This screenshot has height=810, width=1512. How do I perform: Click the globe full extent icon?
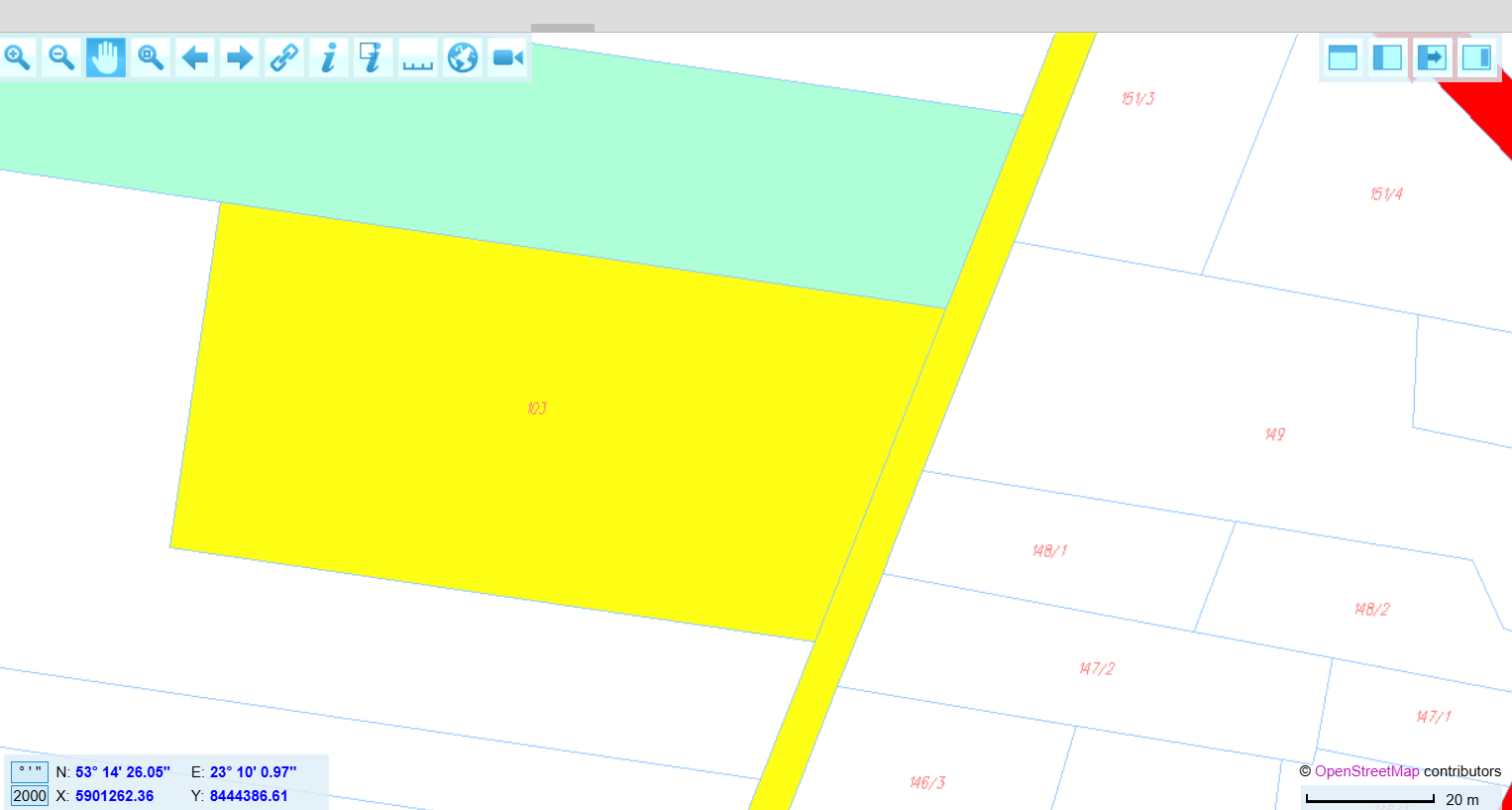tap(463, 58)
